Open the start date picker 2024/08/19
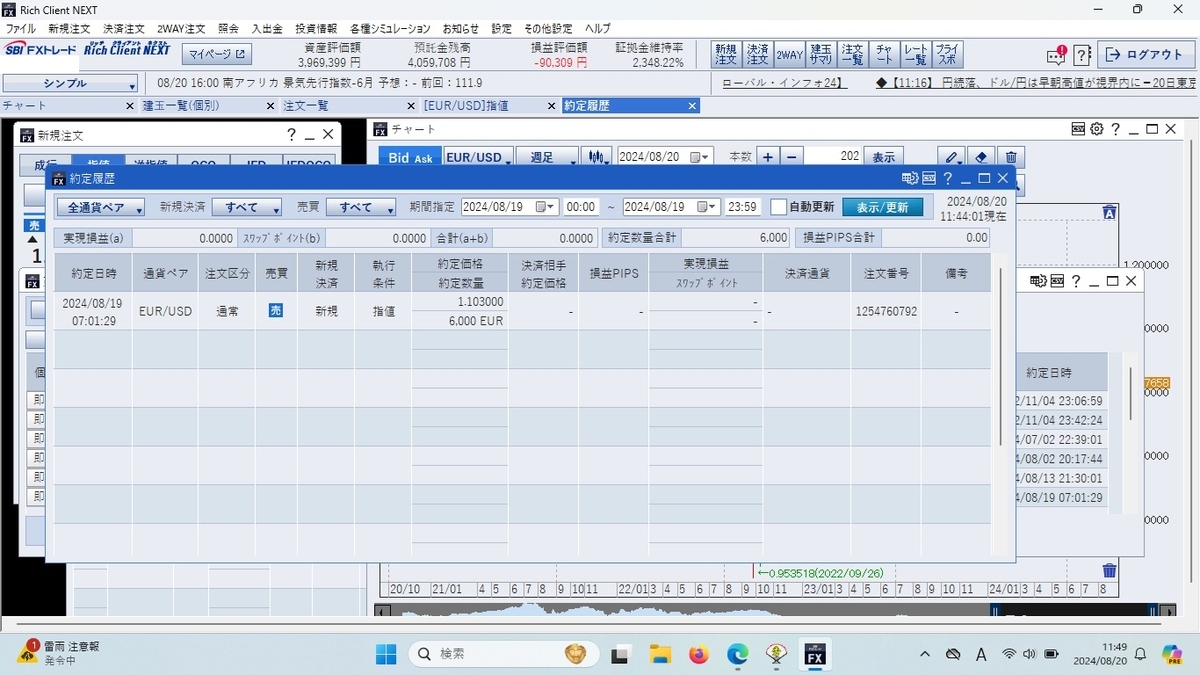 [x=546, y=207]
